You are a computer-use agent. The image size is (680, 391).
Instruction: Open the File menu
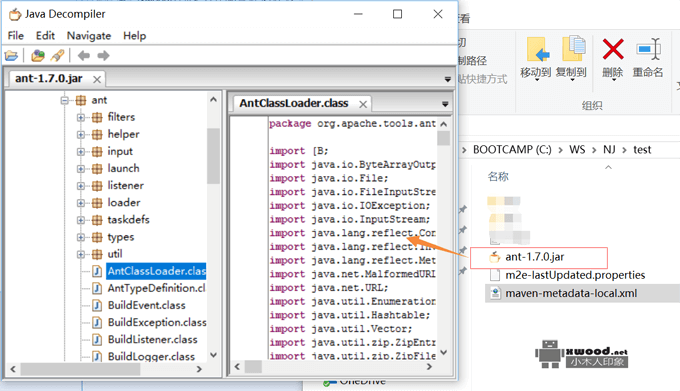point(16,36)
